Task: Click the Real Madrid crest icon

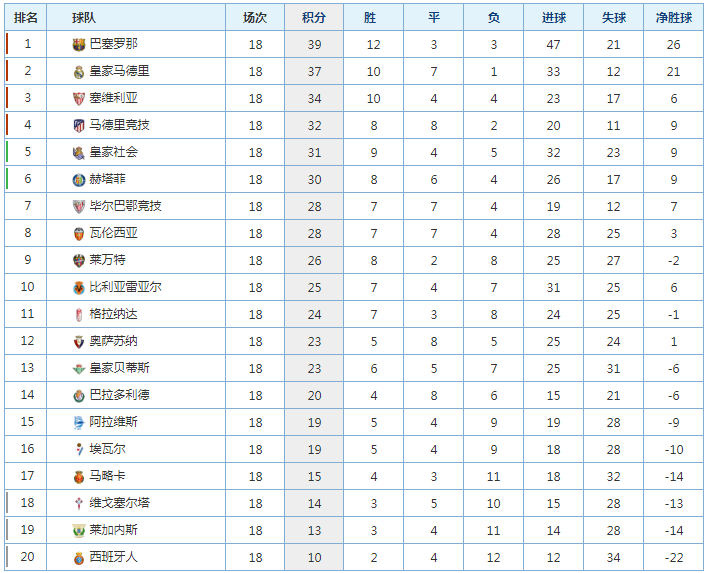Action: click(x=79, y=71)
